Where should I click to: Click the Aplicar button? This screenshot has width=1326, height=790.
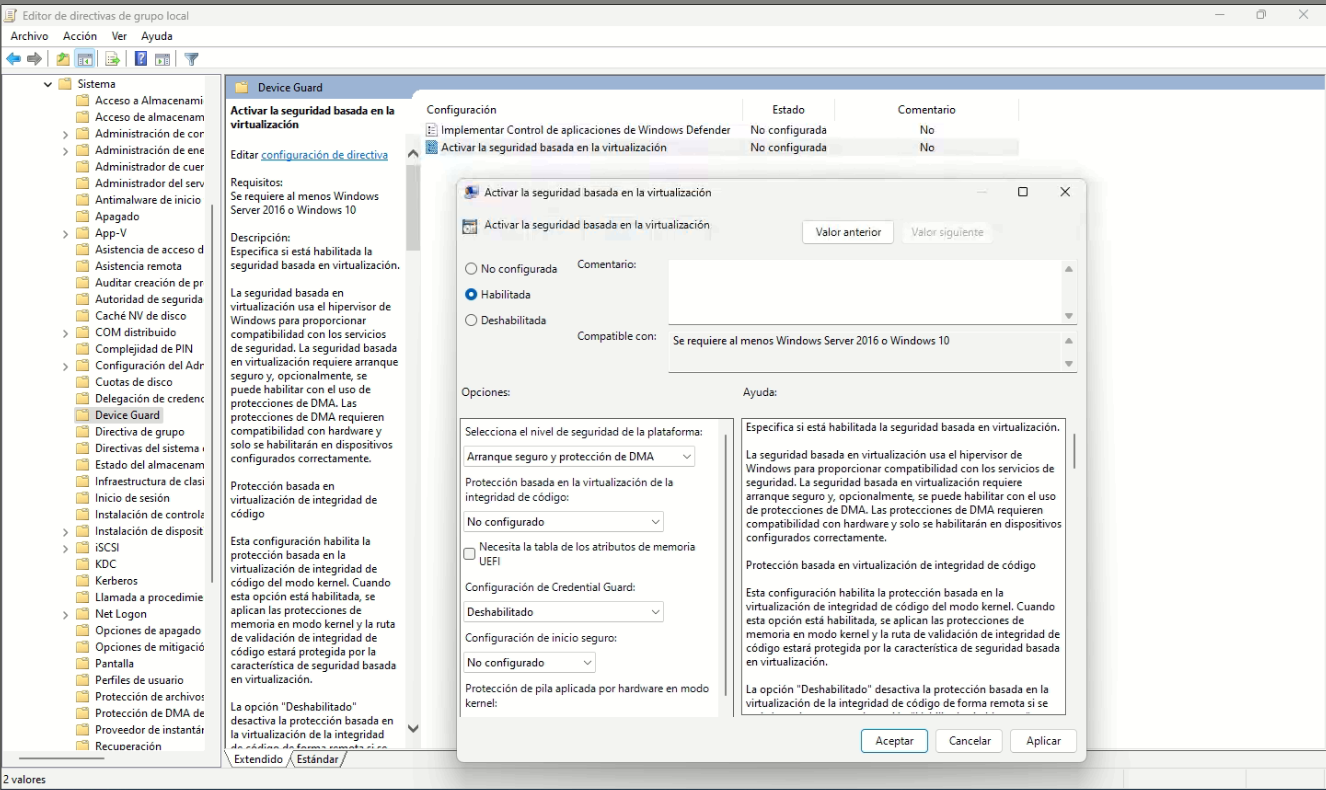(1042, 740)
